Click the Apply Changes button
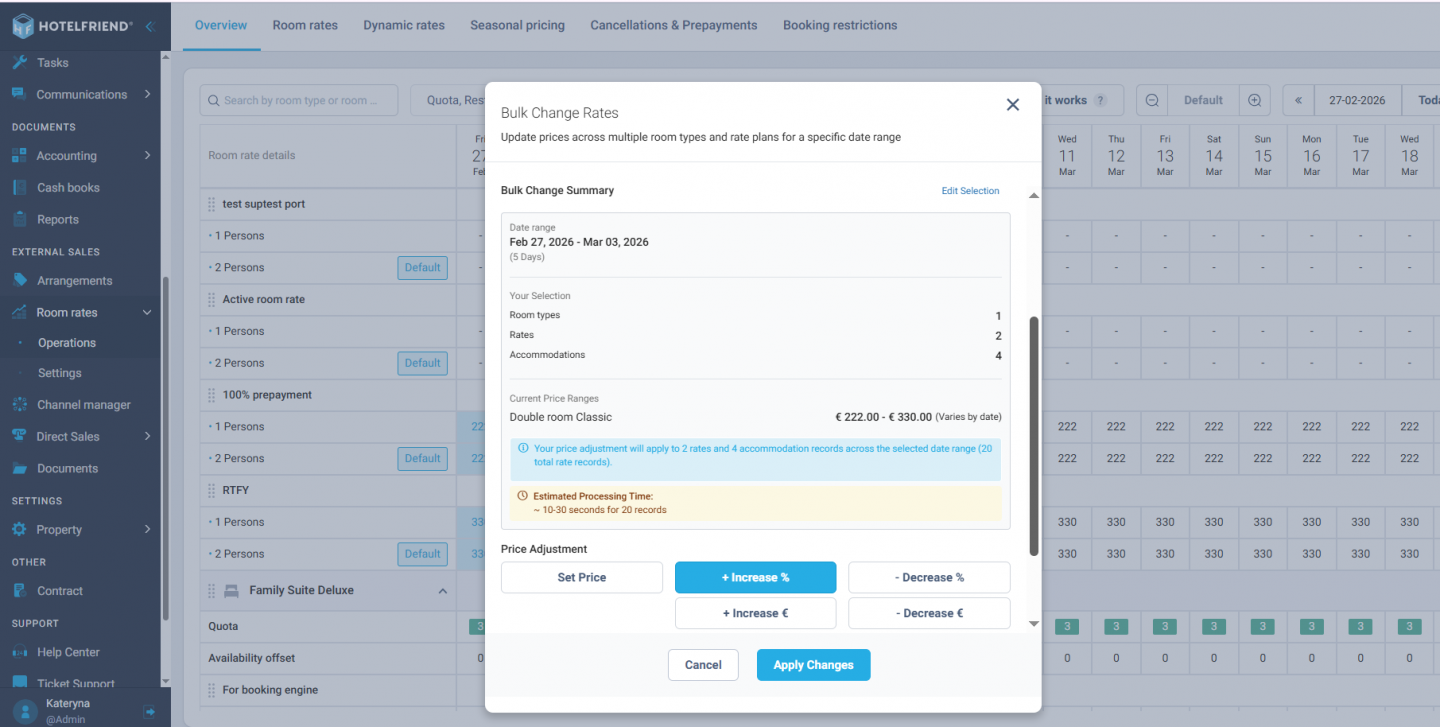Viewport: 1440px width, 727px height. pyautogui.click(x=813, y=664)
